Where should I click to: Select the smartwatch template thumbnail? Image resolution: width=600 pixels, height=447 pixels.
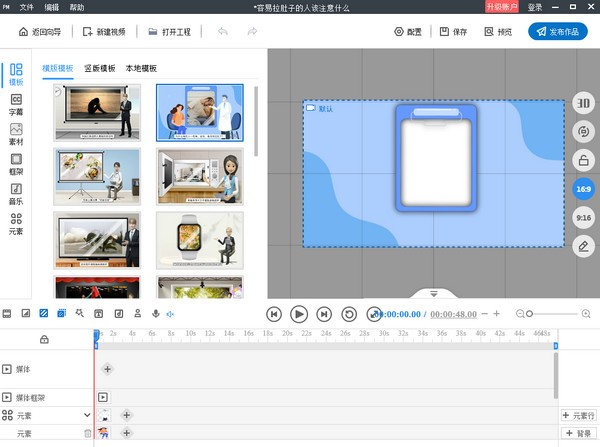[199, 238]
